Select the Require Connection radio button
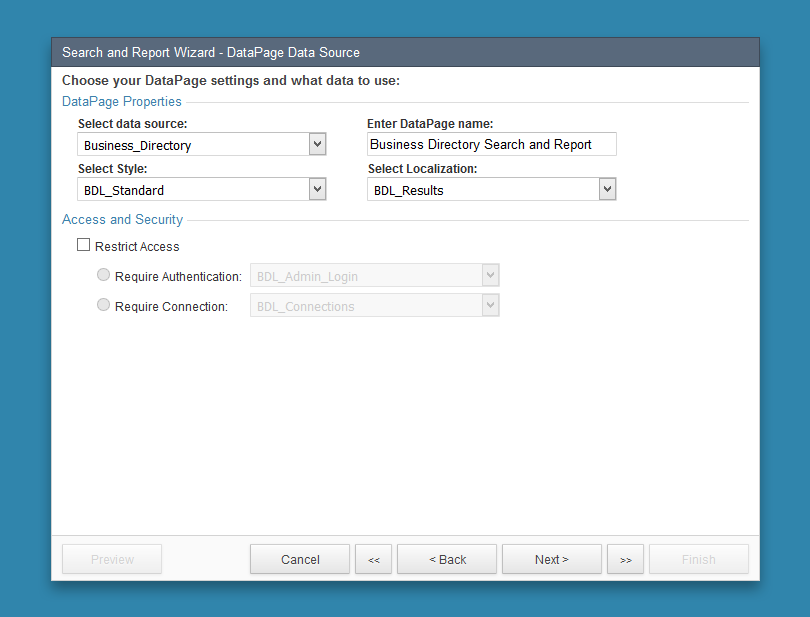 click(x=103, y=304)
